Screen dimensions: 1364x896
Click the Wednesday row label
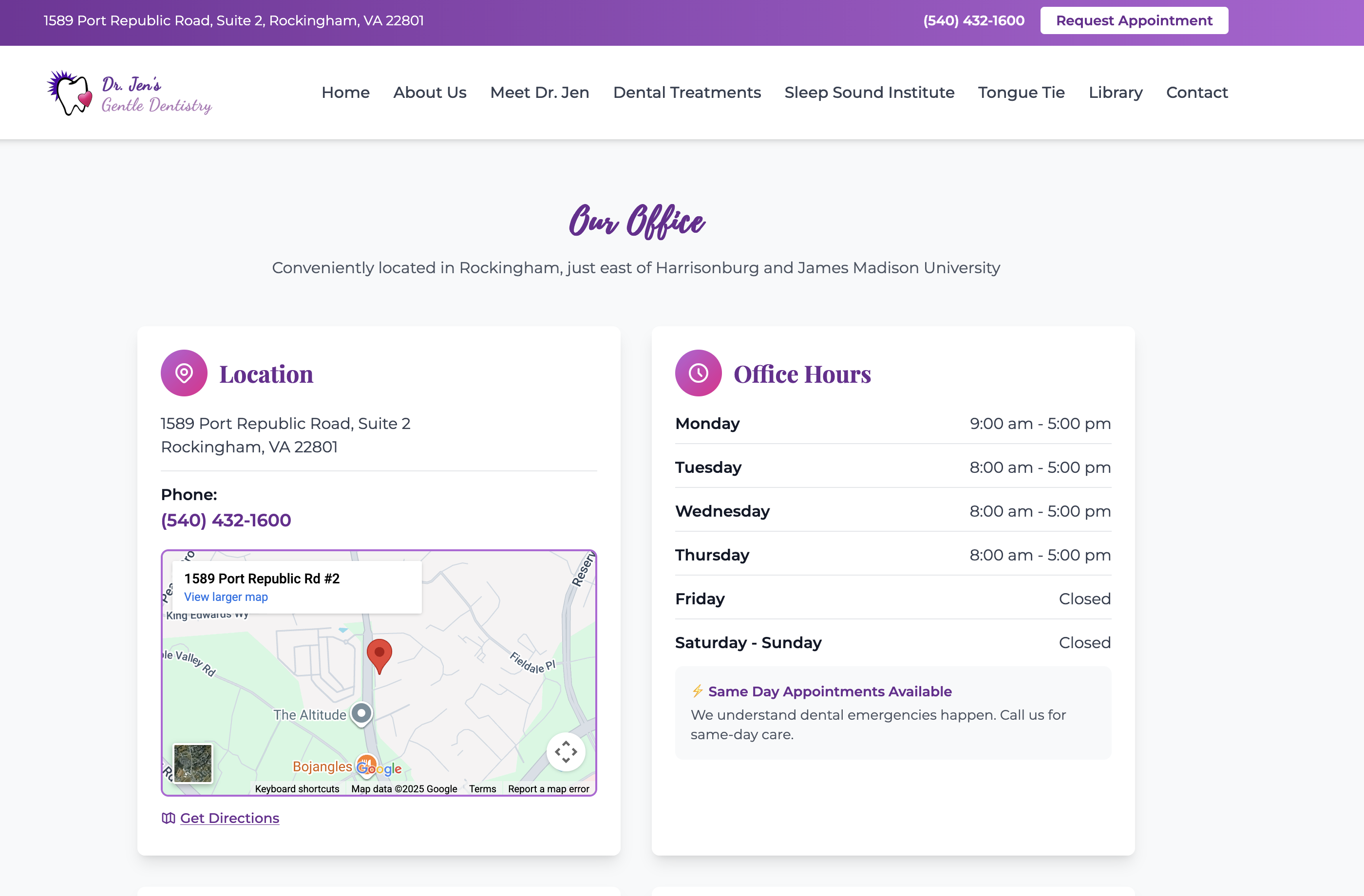(x=723, y=511)
